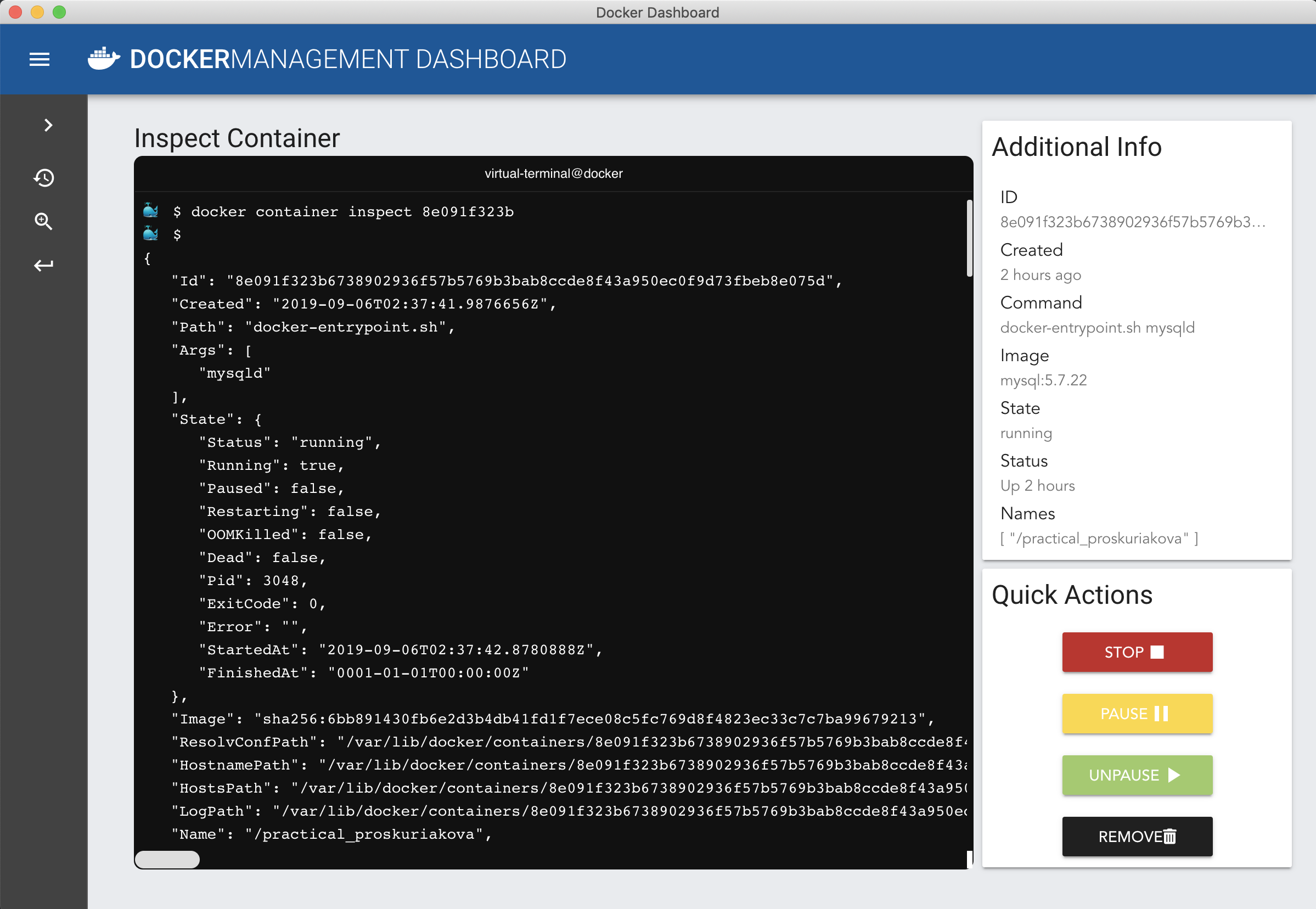Open the hamburger menu in header
Viewport: 1316px width, 909px height.
coord(40,59)
